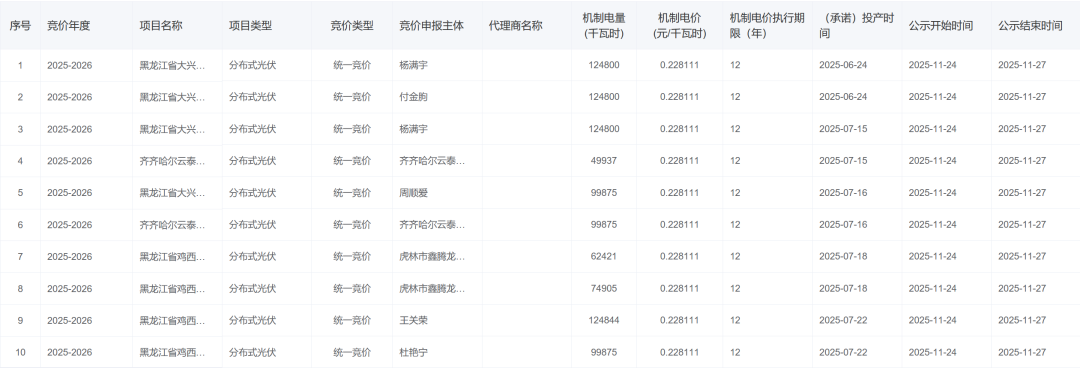
Task: Select applicant 付金朐 in row 2
Action: (x=413, y=97)
